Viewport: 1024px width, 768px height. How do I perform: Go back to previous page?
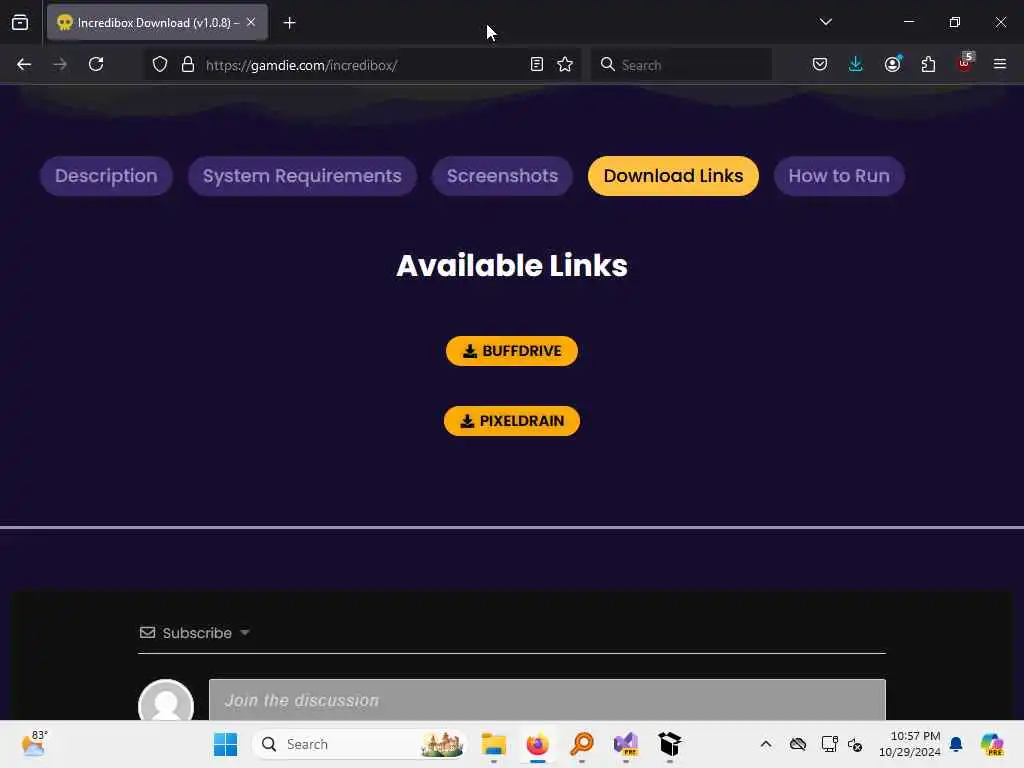point(24,64)
